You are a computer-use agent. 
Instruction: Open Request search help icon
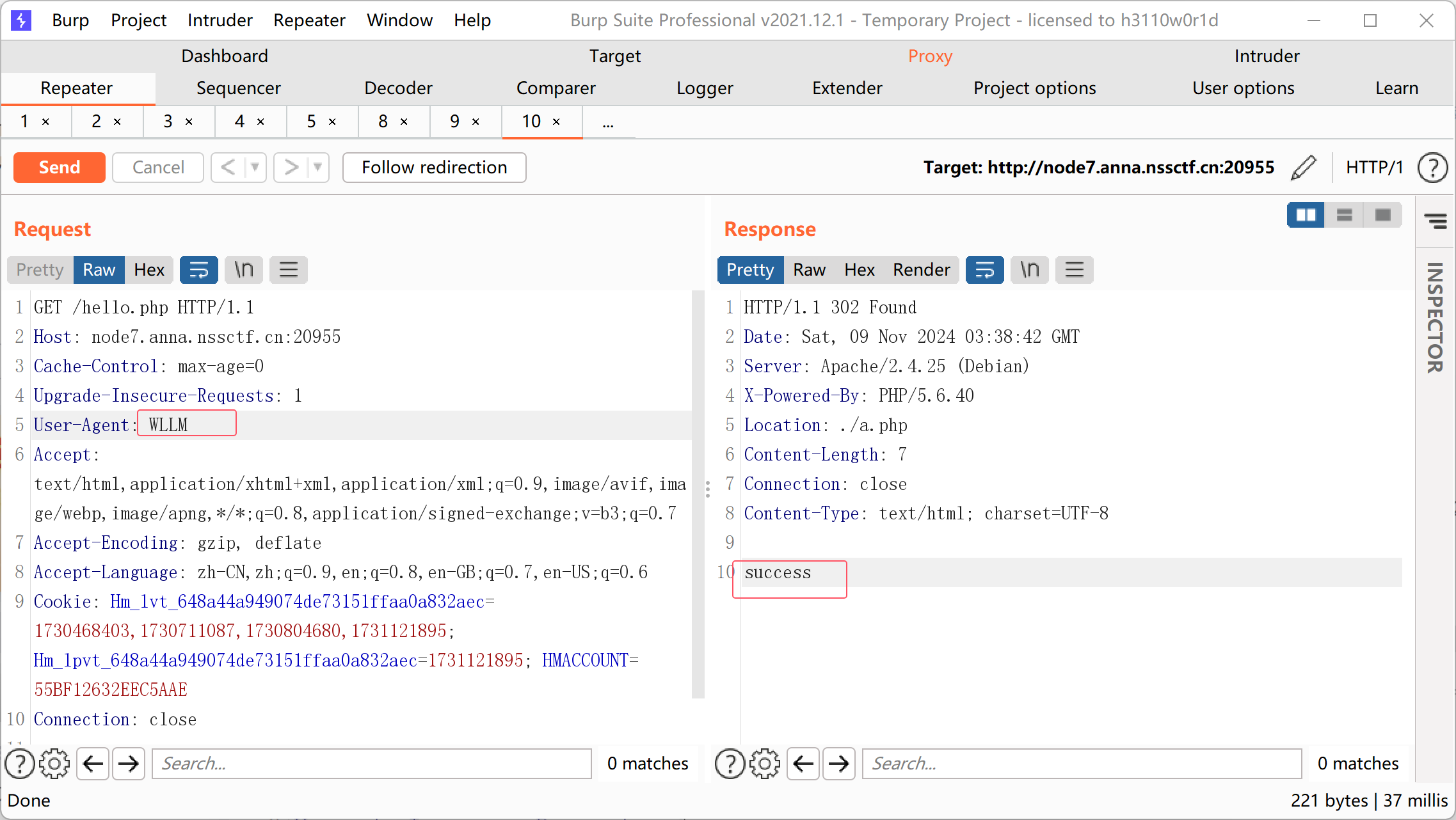click(20, 764)
